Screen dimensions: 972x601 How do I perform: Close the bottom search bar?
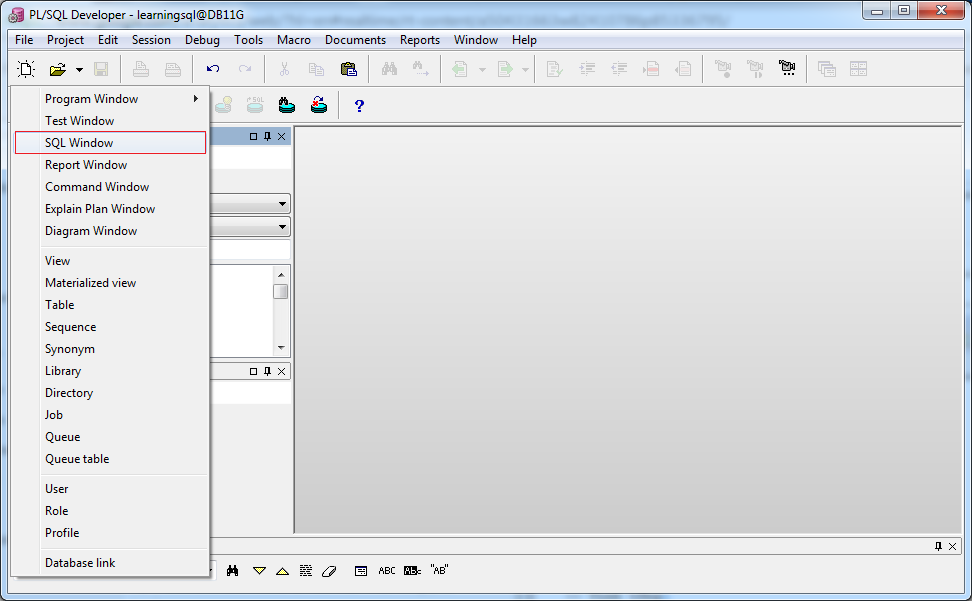(953, 546)
